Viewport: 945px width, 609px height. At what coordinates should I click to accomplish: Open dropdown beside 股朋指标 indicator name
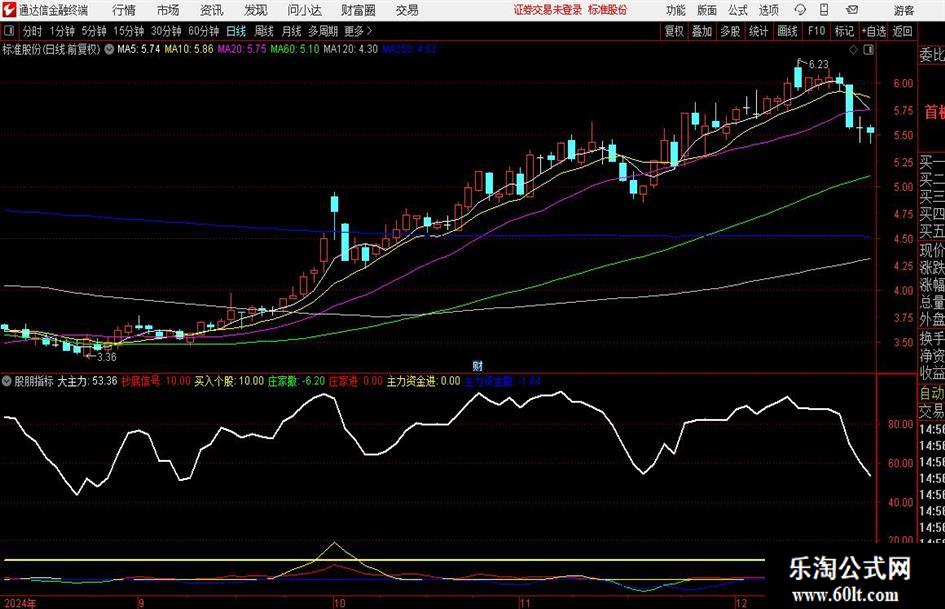pyautogui.click(x=7, y=381)
